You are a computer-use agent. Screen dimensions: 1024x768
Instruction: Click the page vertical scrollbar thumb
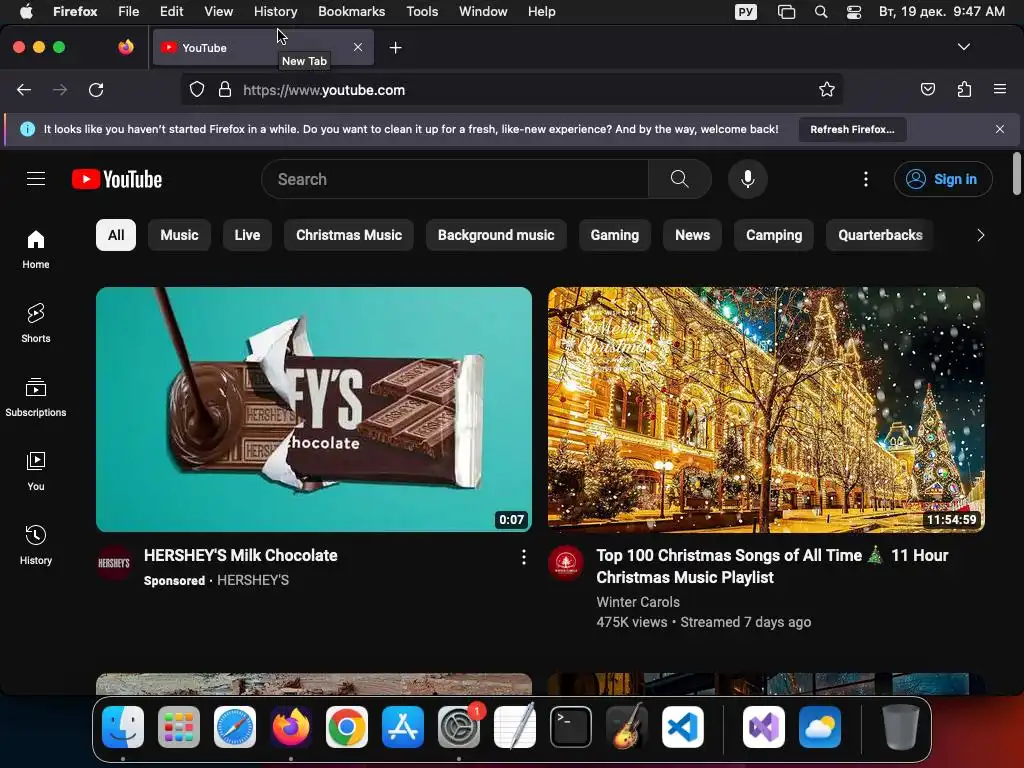[x=1016, y=174]
